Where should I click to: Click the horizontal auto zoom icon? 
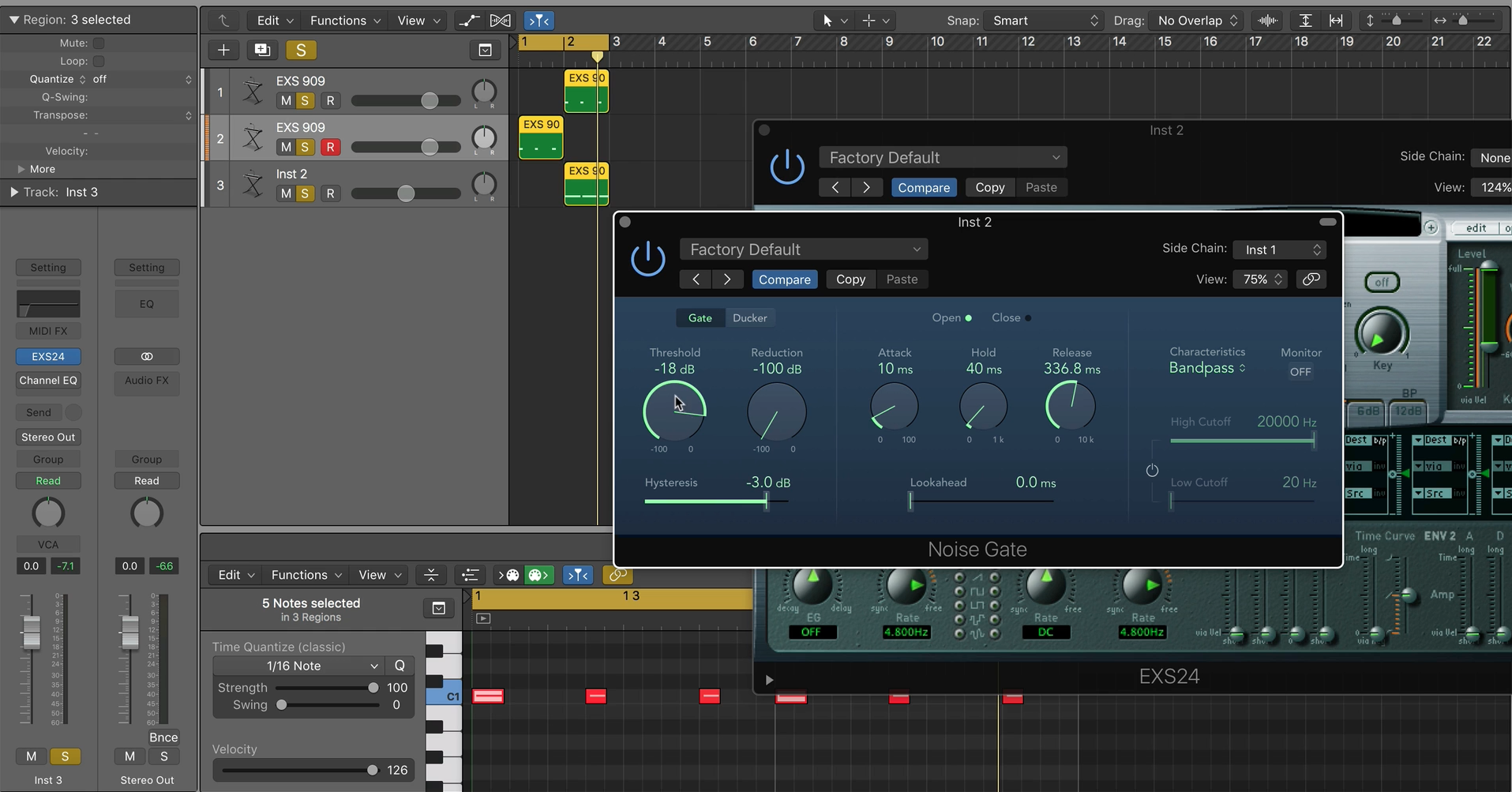(1336, 21)
